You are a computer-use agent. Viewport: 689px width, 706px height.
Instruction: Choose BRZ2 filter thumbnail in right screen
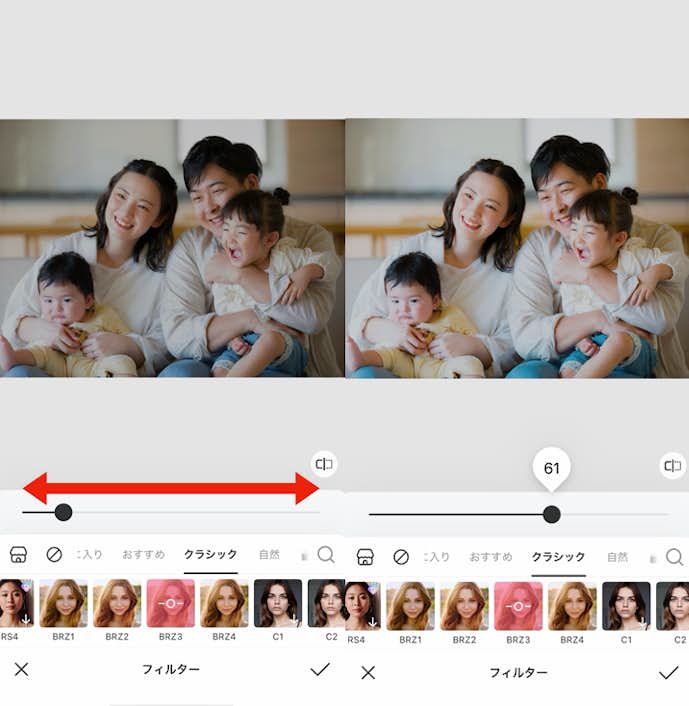click(x=464, y=606)
